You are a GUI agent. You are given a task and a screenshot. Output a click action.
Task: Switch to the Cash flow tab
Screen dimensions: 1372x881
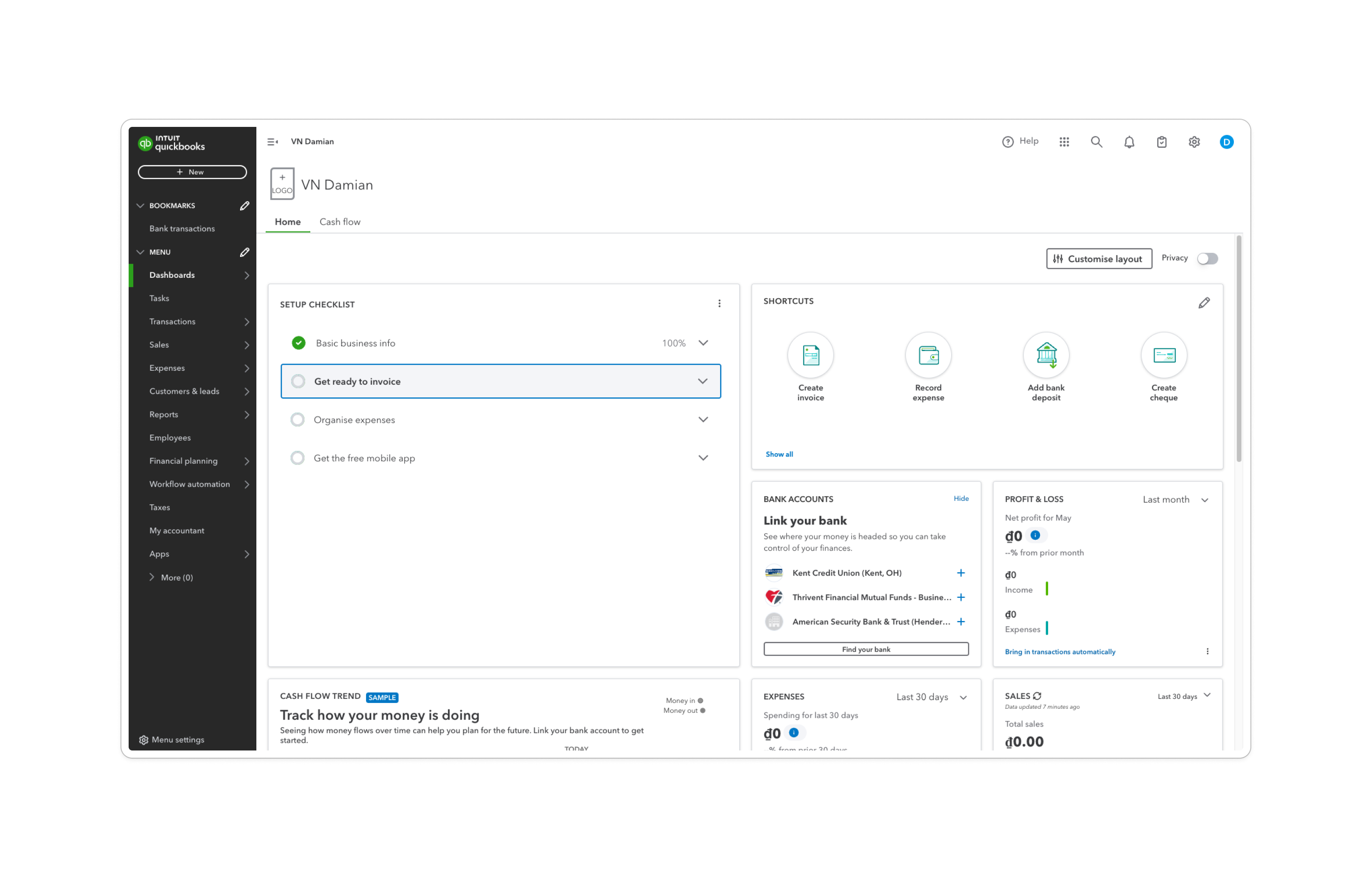pos(340,222)
